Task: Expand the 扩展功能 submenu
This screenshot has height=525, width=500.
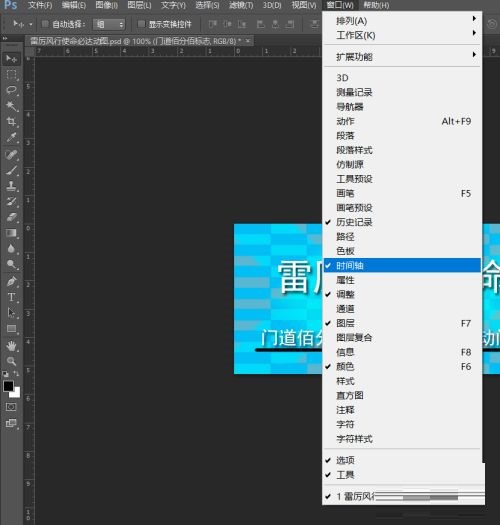Action: point(402,57)
